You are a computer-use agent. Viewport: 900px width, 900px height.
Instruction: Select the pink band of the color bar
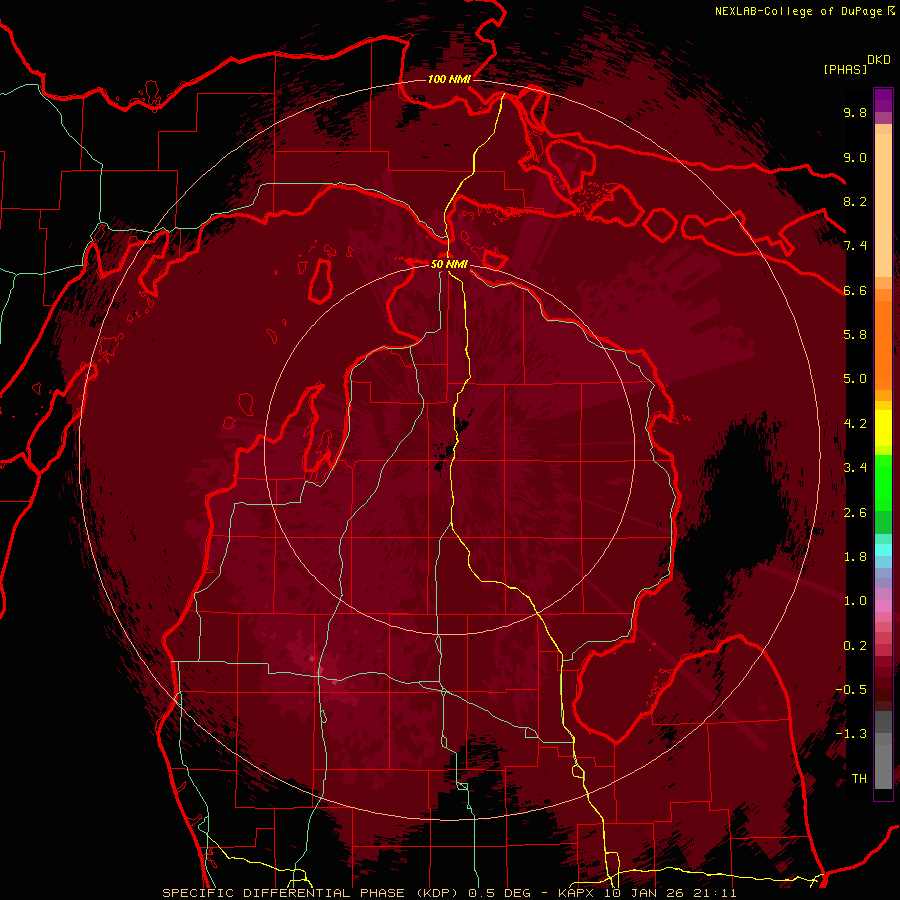883,606
